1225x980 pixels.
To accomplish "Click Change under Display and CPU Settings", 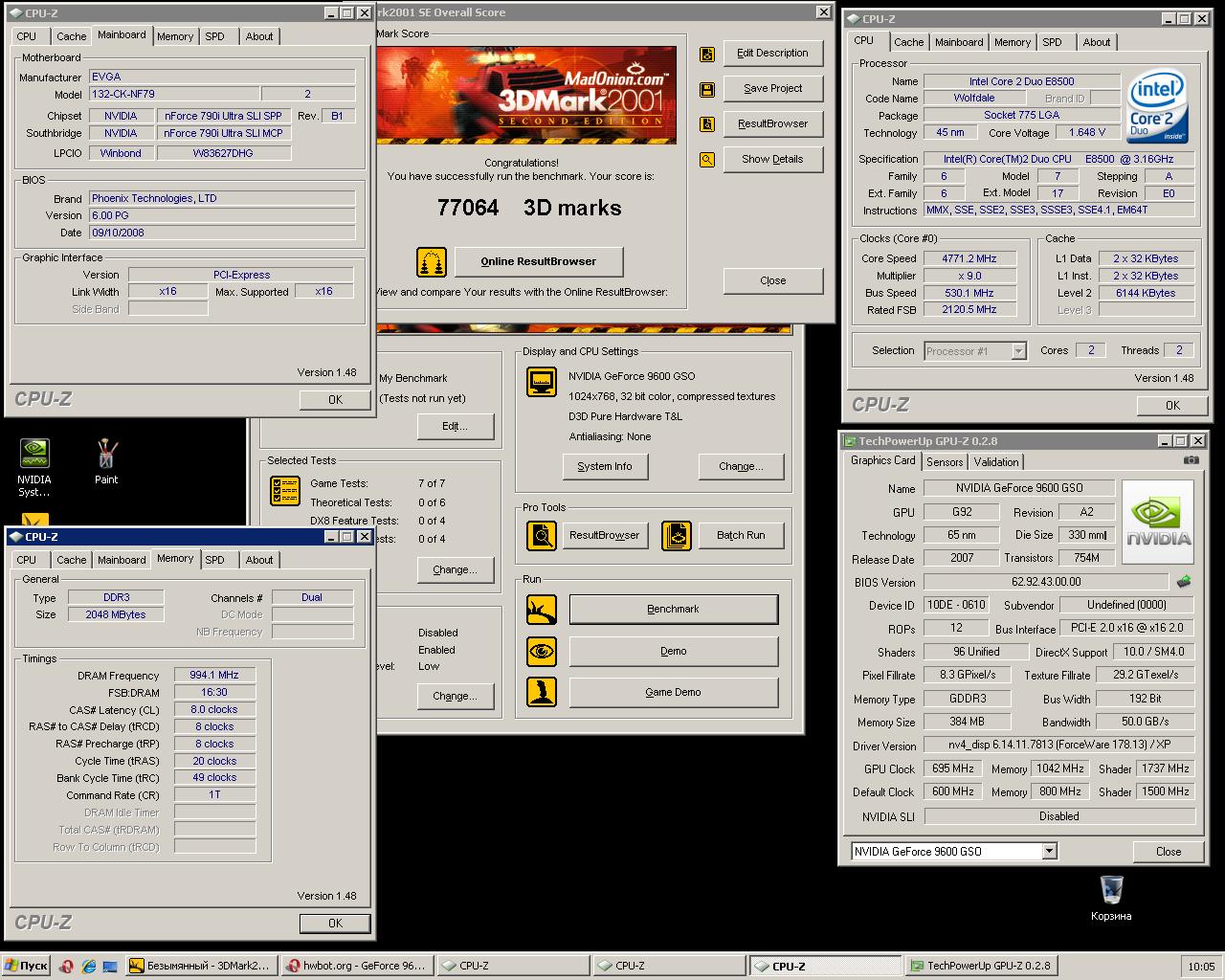I will point(741,466).
